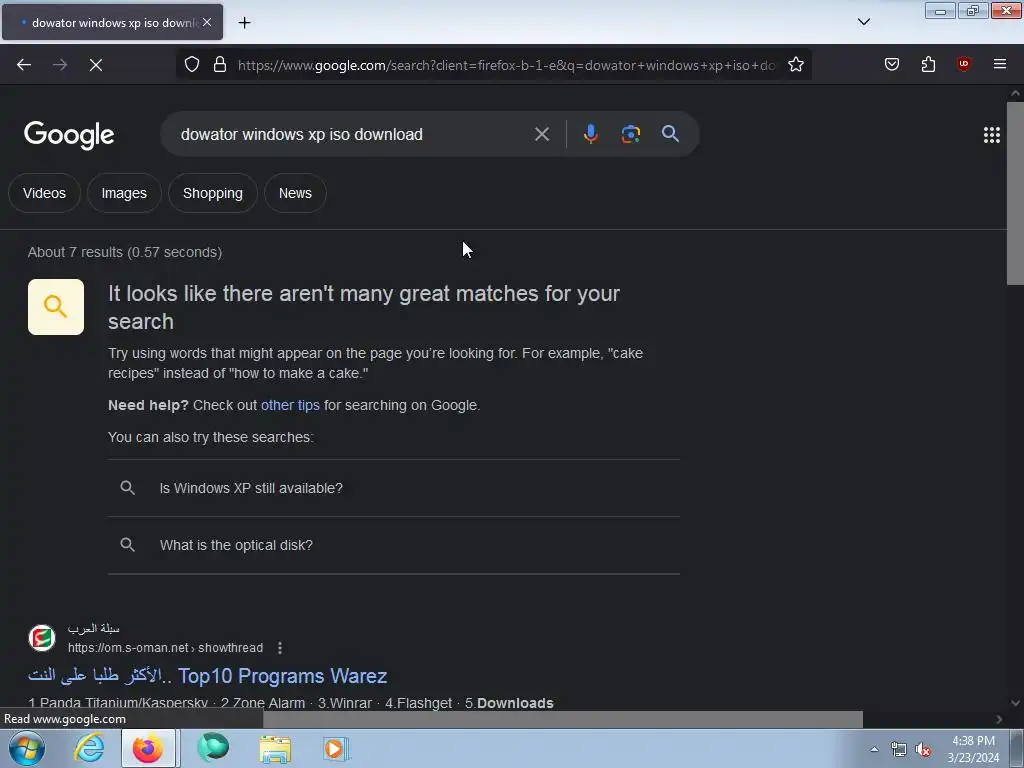Screen dimensions: 1024x768
Task: Search 'Is Windows XP still available?'
Action: point(394,488)
